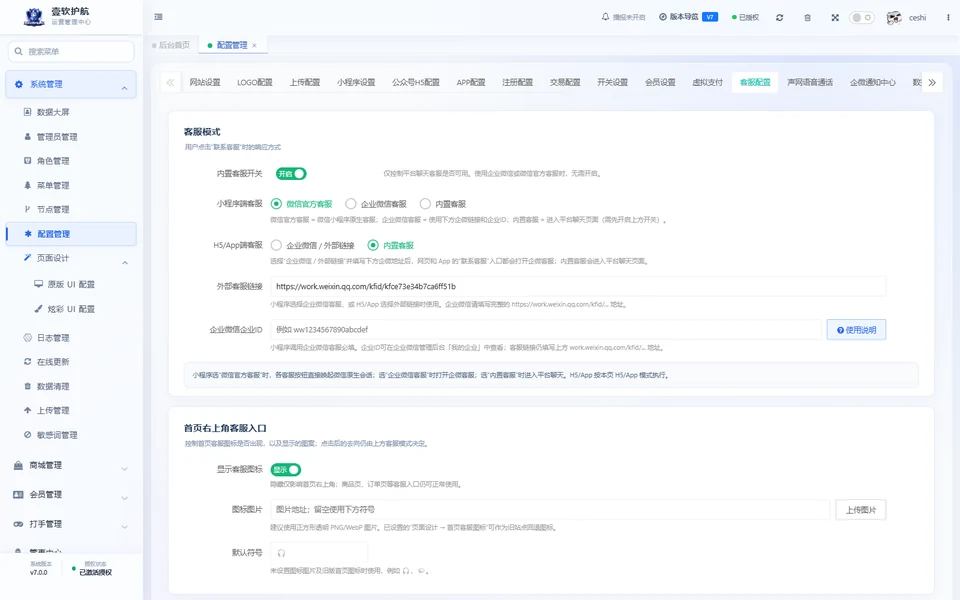Click the notification bell icon
This screenshot has width=960, height=600.
coord(606,17)
